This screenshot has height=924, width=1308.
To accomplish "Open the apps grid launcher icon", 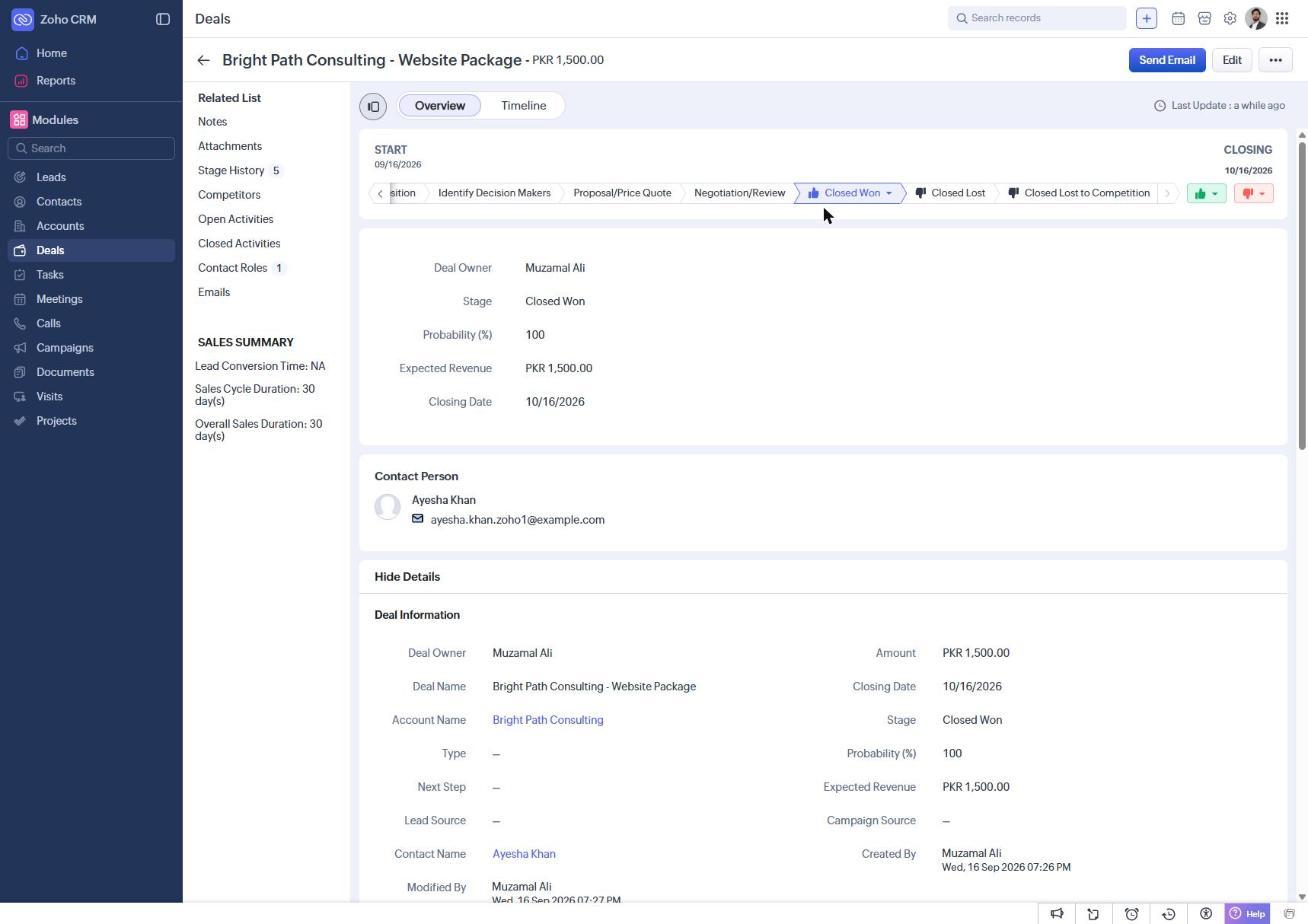I will [1282, 18].
